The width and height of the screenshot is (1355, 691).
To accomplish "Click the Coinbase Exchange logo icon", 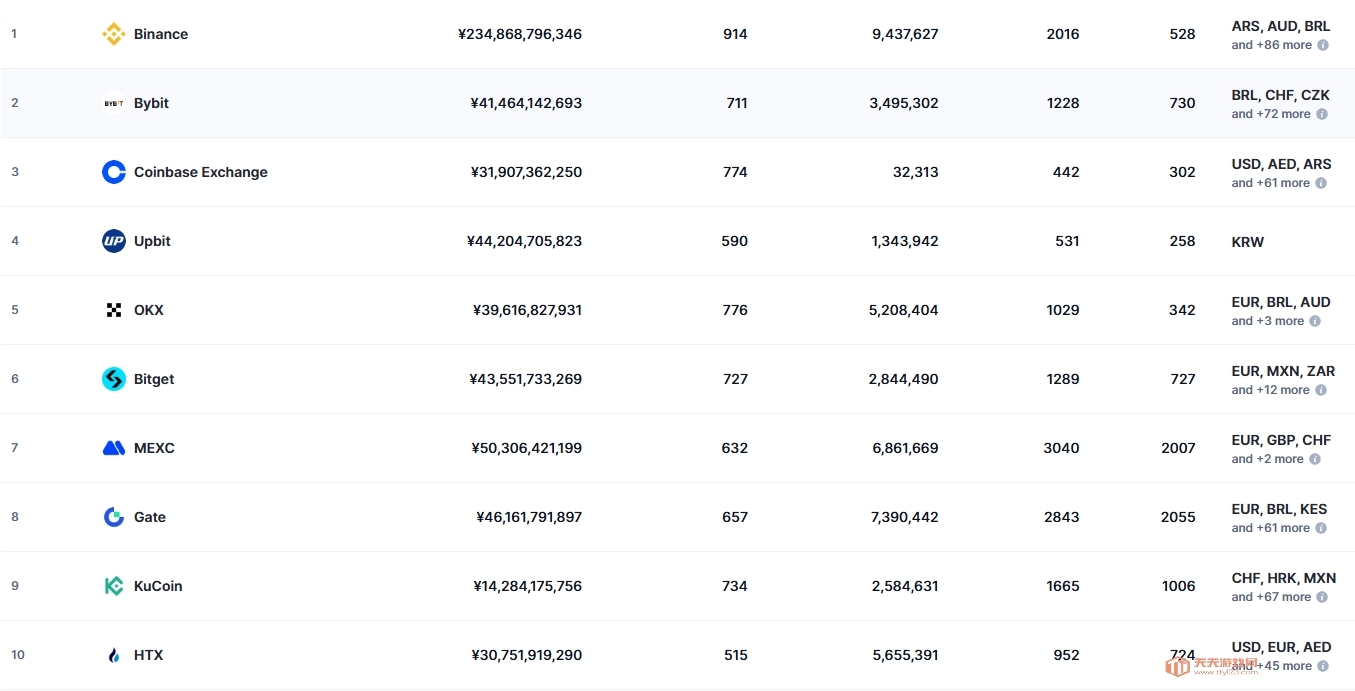I will [x=114, y=172].
